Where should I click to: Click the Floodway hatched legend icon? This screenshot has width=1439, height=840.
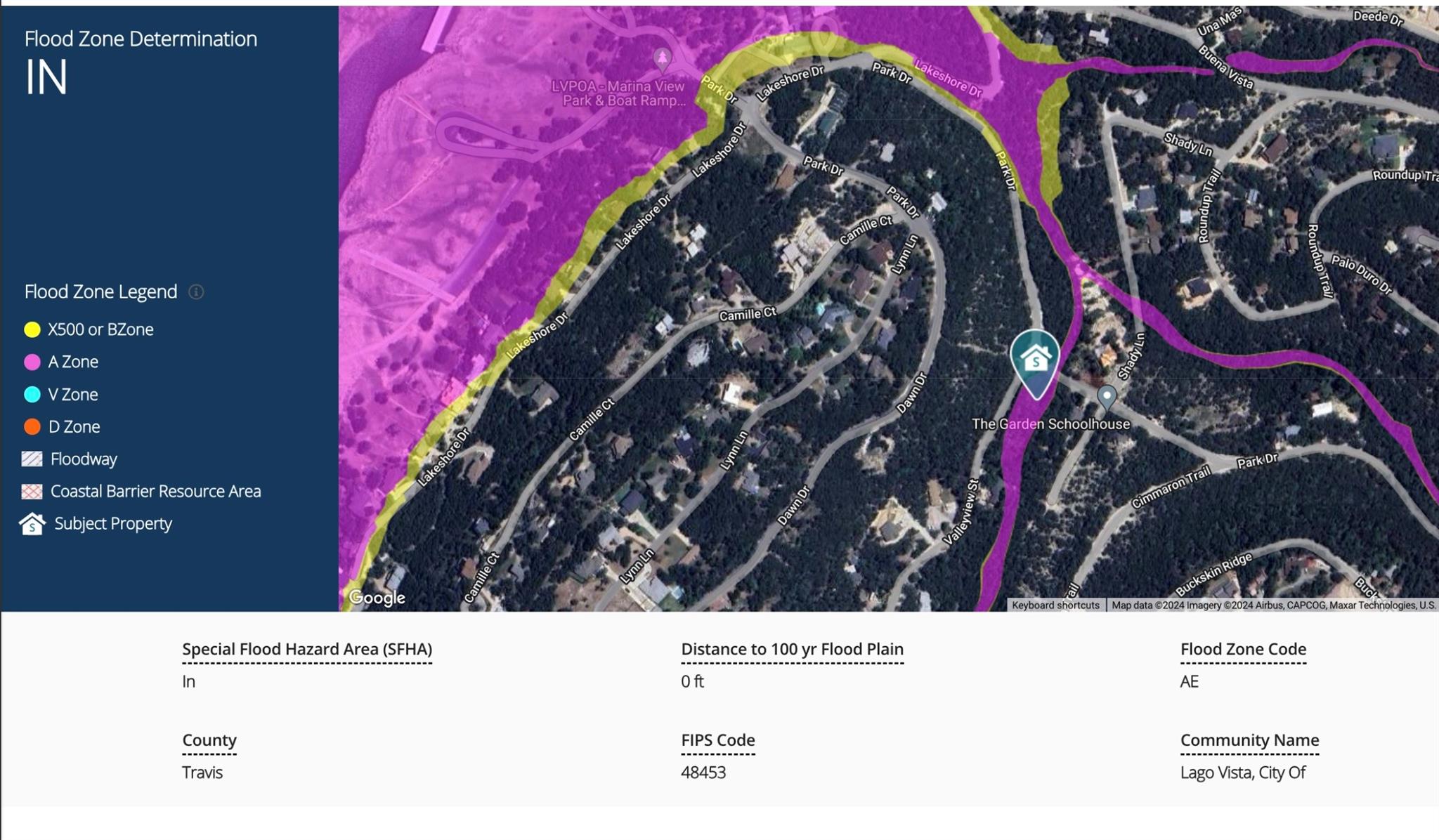[x=32, y=459]
